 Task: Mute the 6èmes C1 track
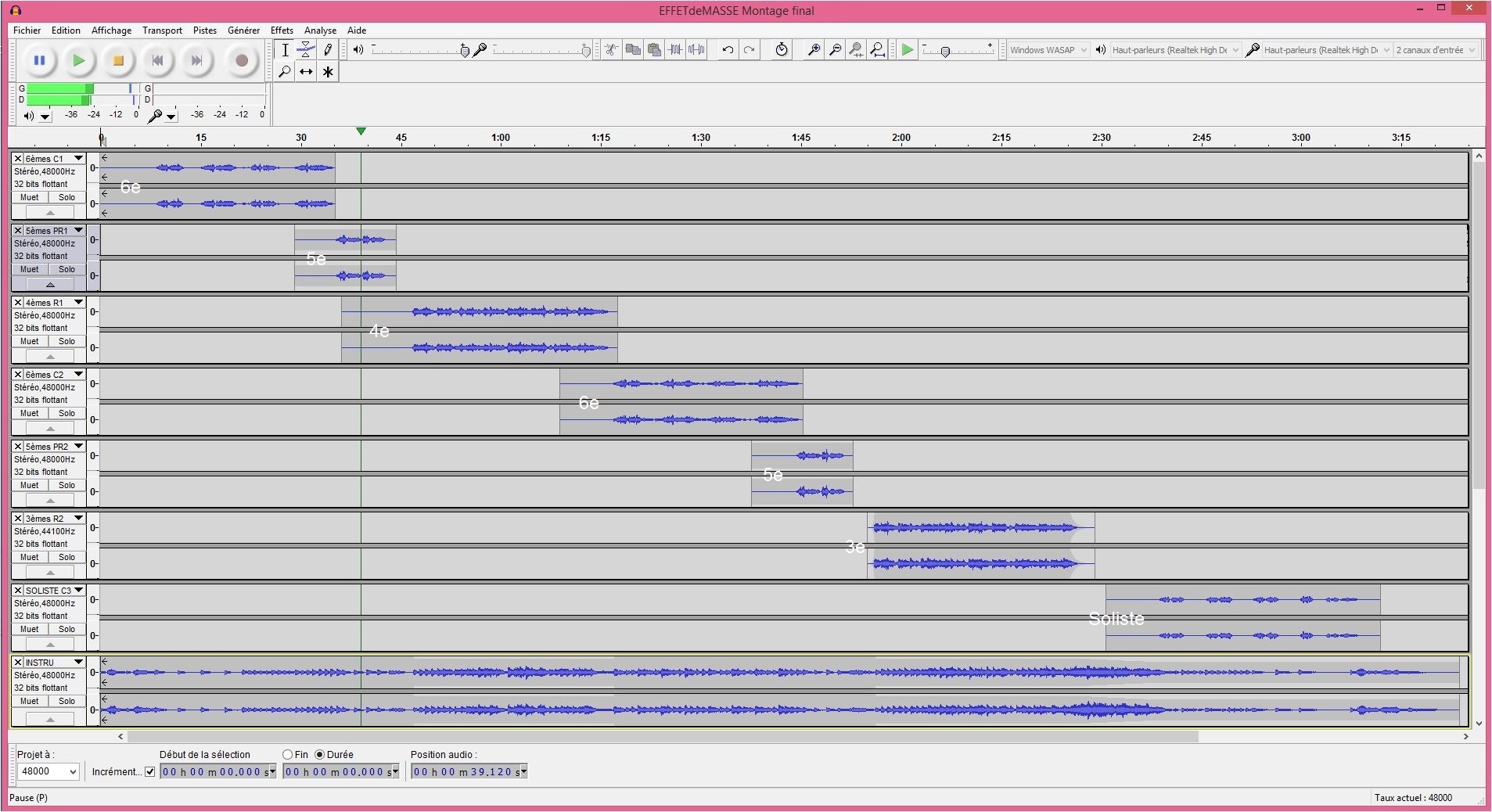[x=30, y=198]
